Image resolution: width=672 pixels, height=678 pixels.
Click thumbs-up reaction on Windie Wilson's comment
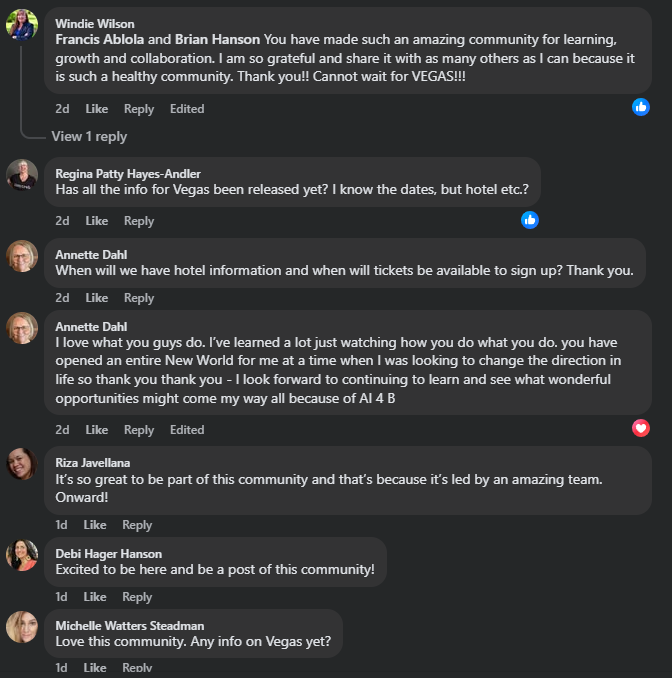(x=641, y=106)
